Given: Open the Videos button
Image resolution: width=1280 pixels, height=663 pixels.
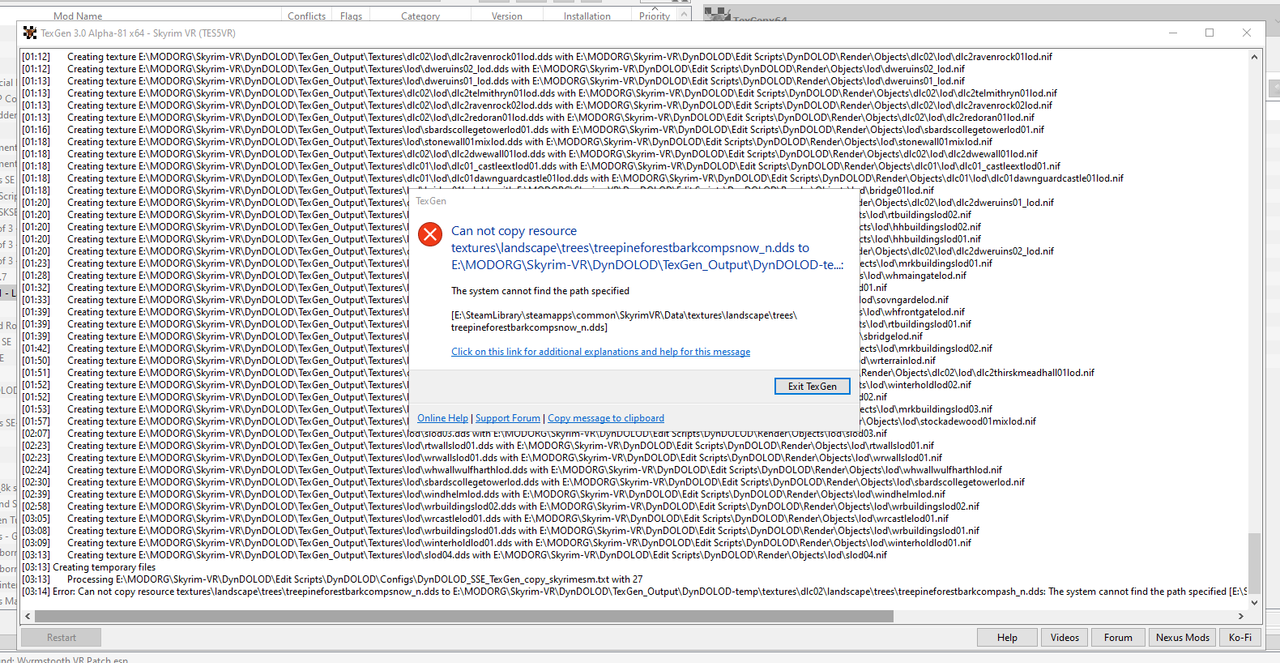Looking at the screenshot, I should (1065, 637).
